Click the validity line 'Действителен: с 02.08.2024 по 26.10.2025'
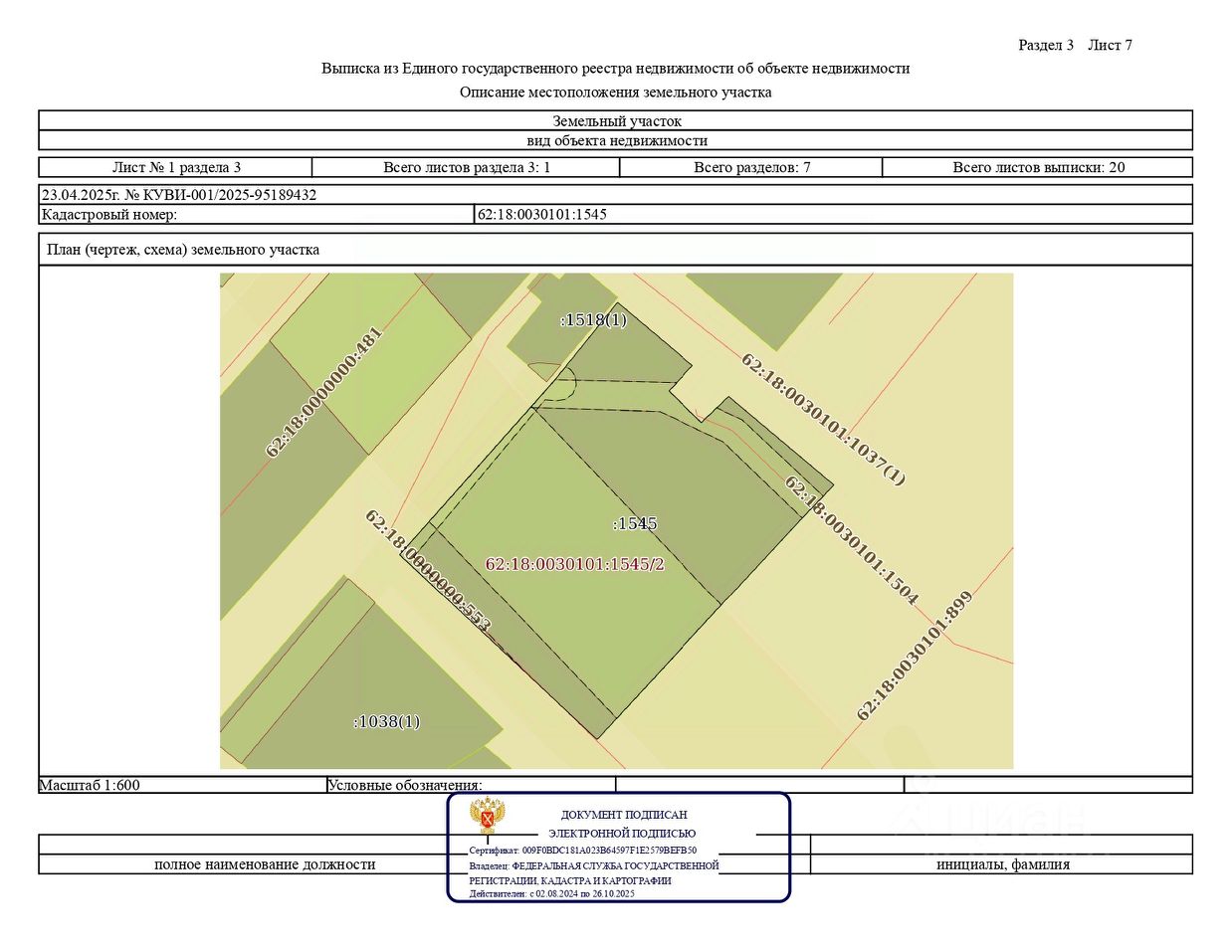 pos(551,894)
